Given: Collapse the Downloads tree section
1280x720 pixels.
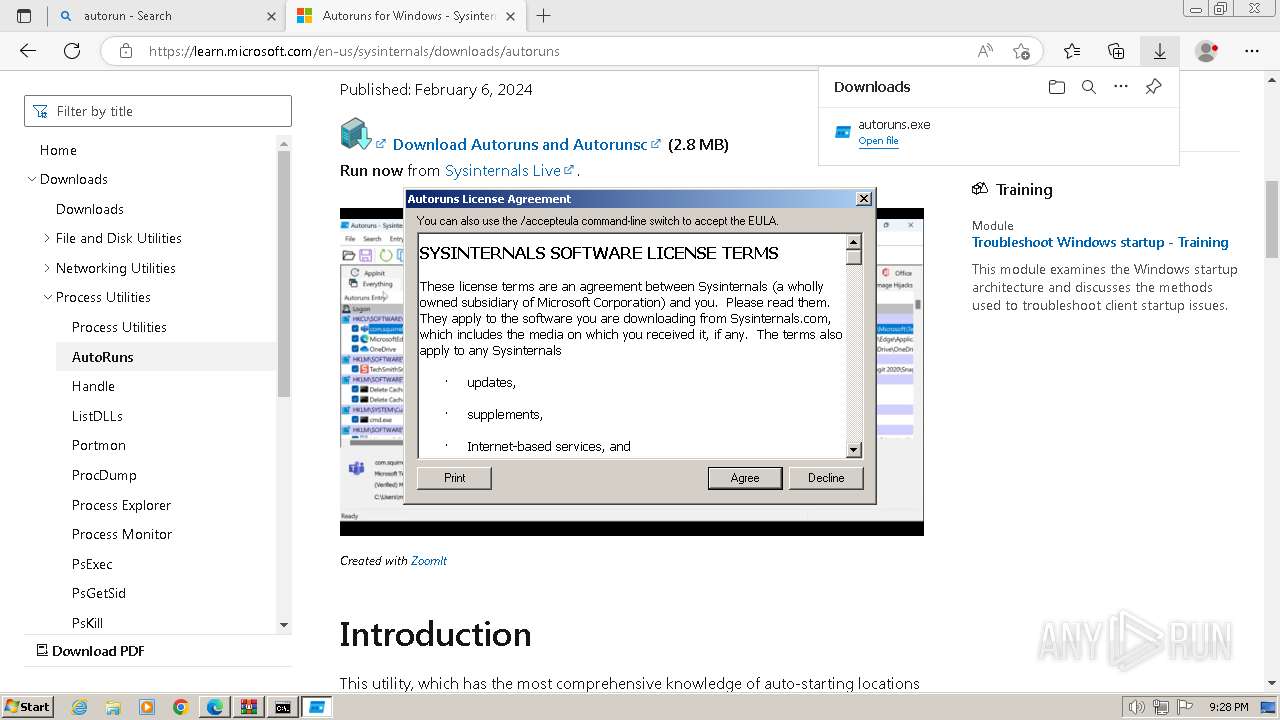Looking at the screenshot, I should click(x=32, y=179).
